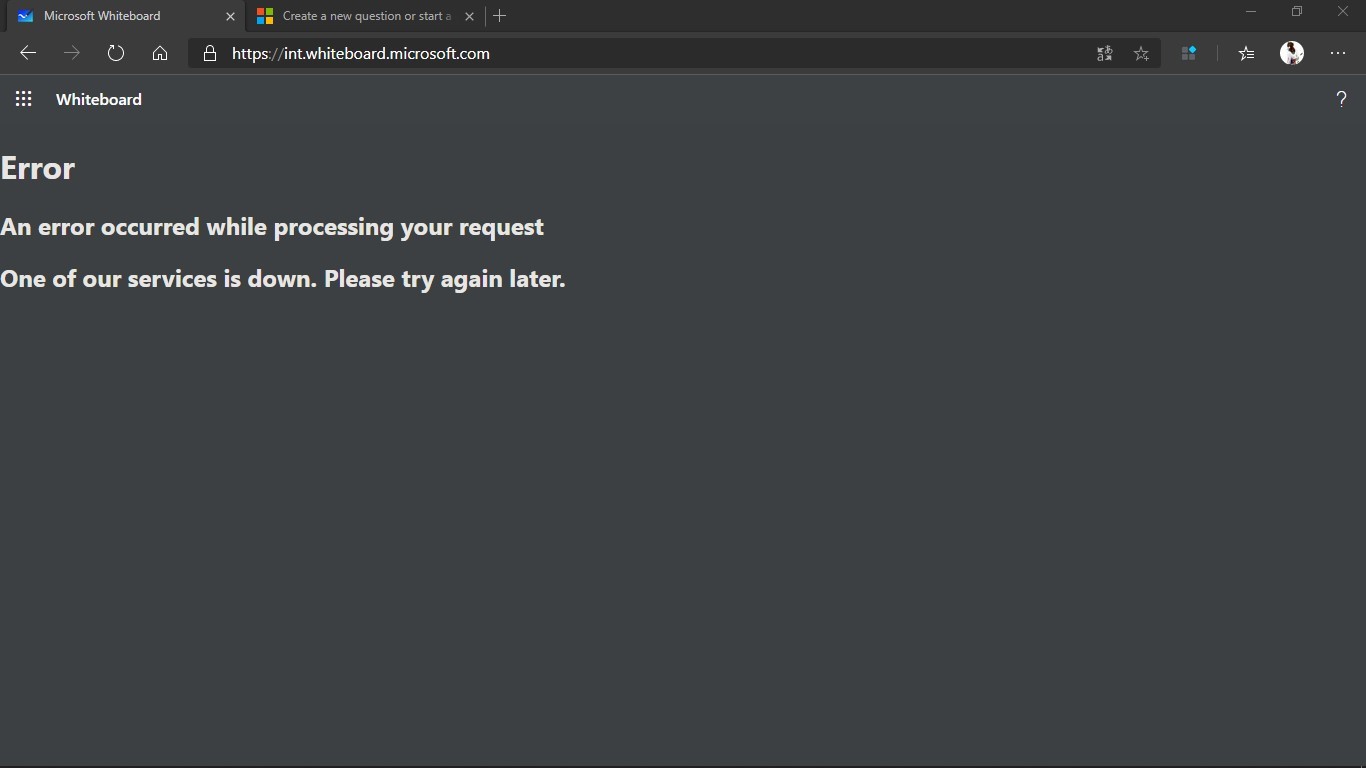Restore down the browser window
Viewport: 1366px width, 768px height.
1297,12
